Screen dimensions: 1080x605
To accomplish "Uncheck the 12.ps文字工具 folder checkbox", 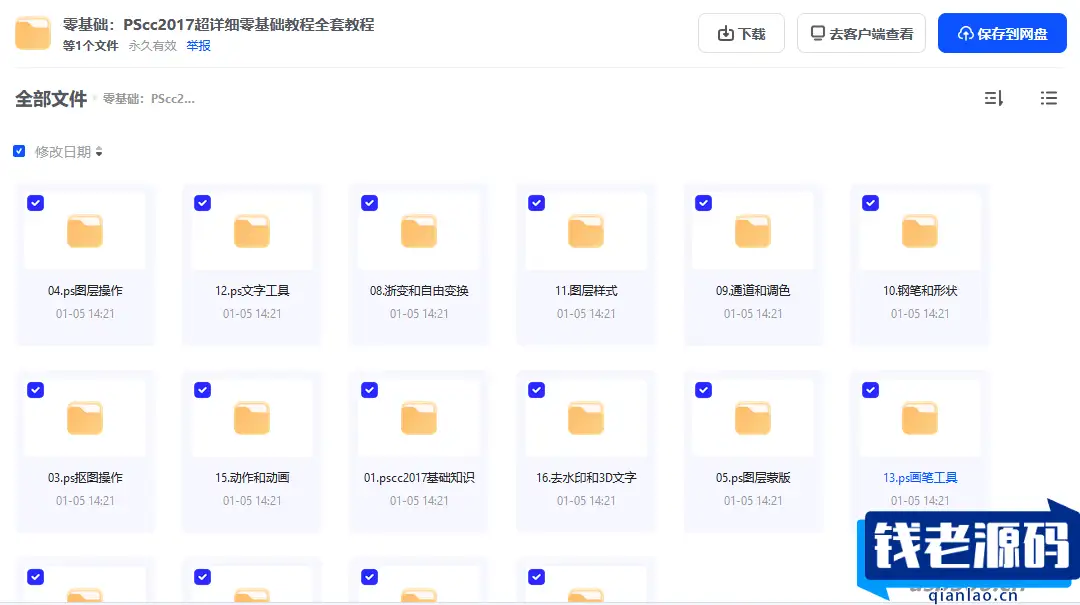I will click(202, 203).
